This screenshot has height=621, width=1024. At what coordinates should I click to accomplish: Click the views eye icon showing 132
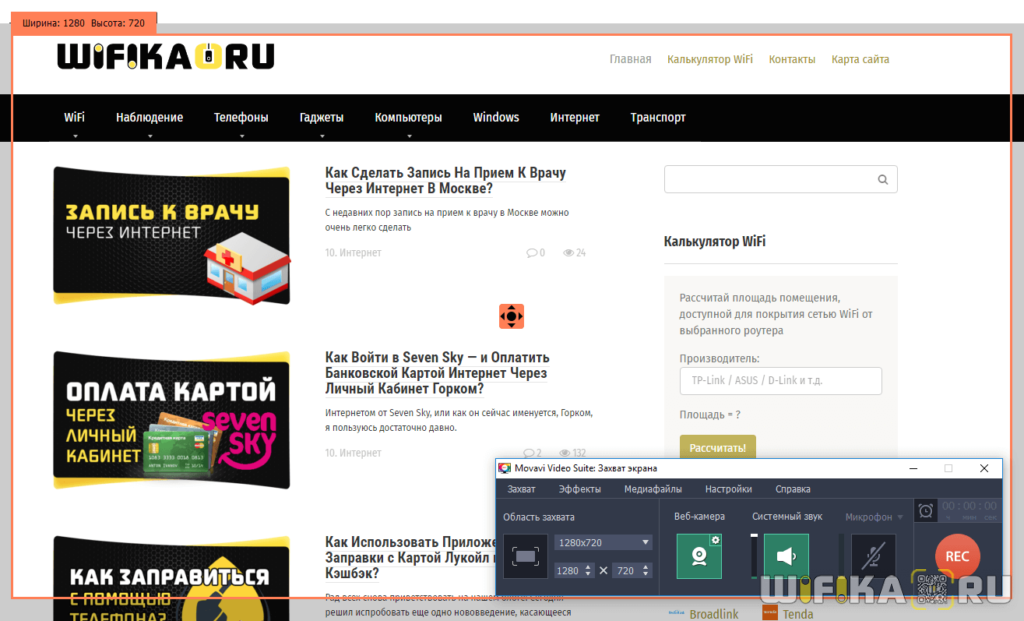[x=565, y=453]
